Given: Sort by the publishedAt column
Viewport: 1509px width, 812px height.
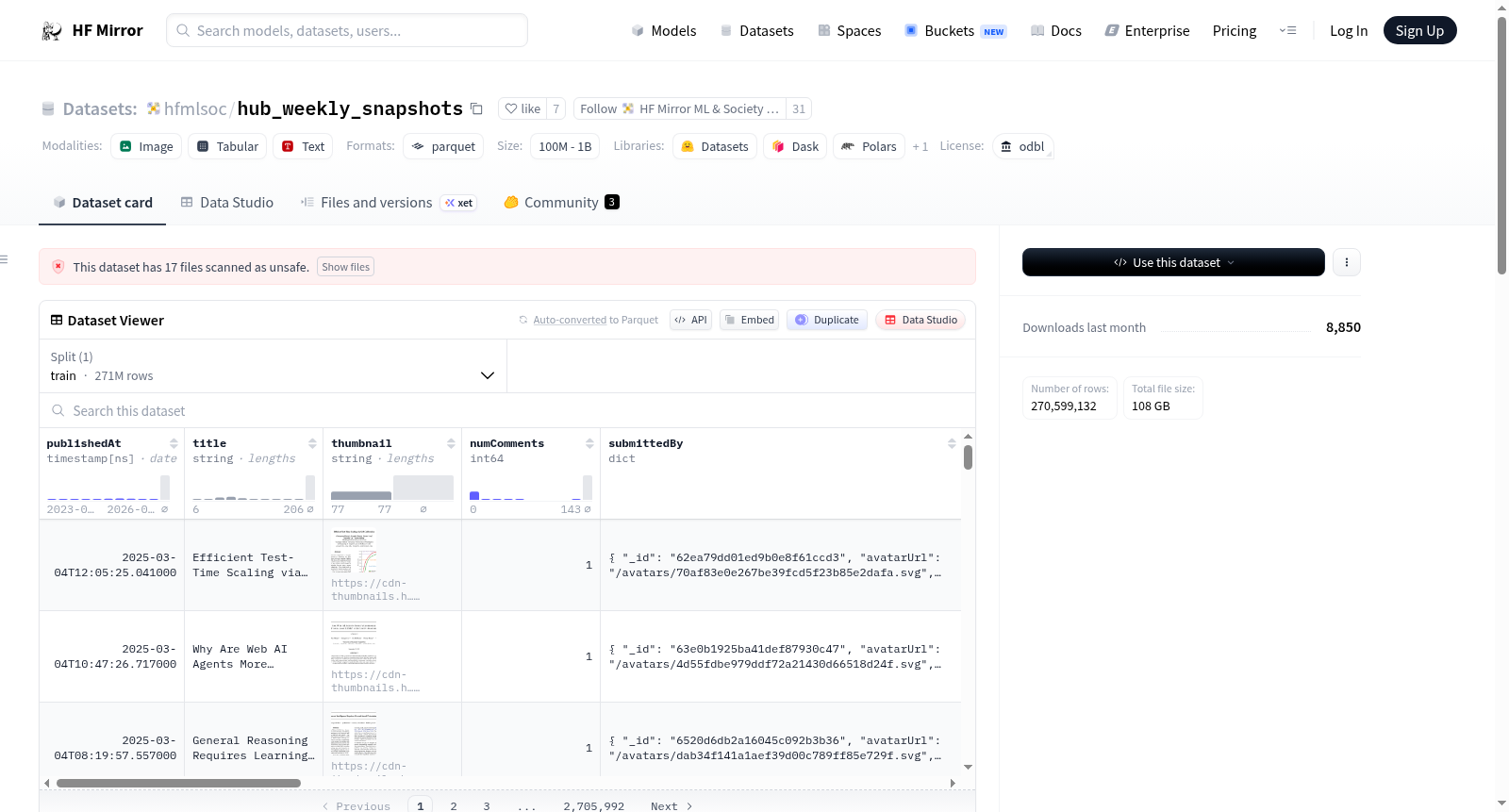Looking at the screenshot, I should click(174, 443).
